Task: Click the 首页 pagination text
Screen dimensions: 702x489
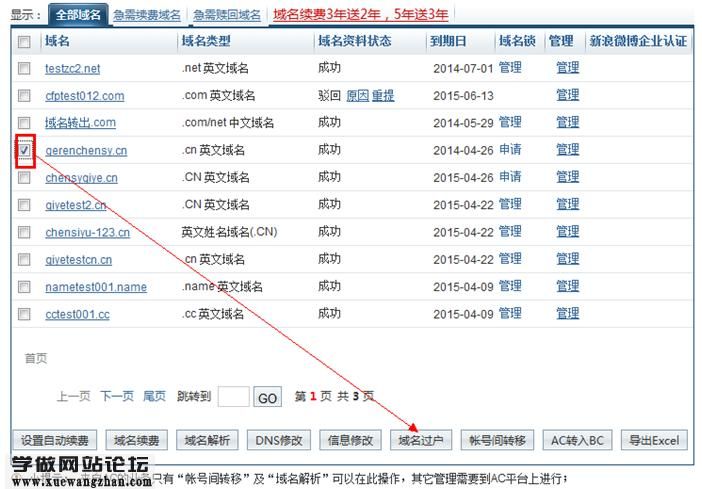Action: (x=36, y=358)
